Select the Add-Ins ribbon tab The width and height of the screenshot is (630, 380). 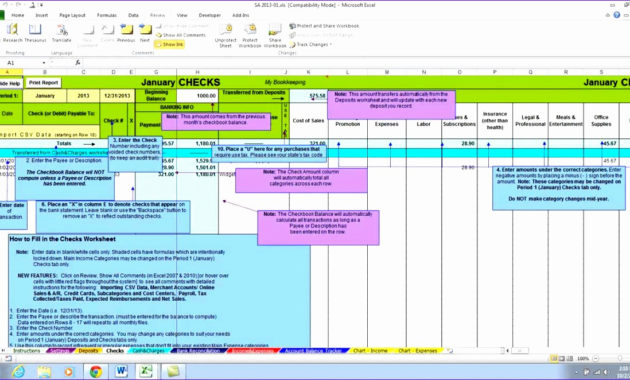(x=241, y=15)
